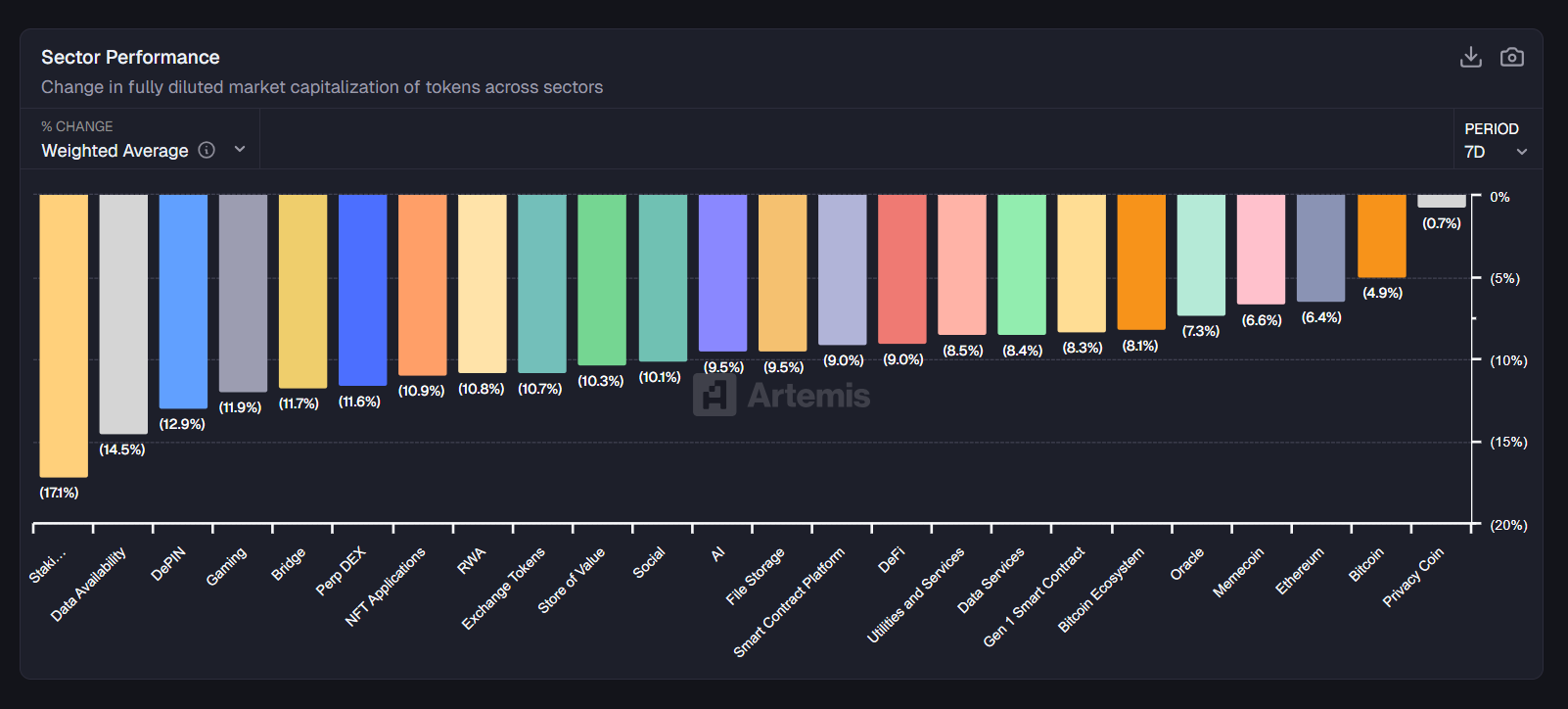Select the Data Availability bar
The width and height of the screenshot is (1568, 709).
tap(123, 313)
